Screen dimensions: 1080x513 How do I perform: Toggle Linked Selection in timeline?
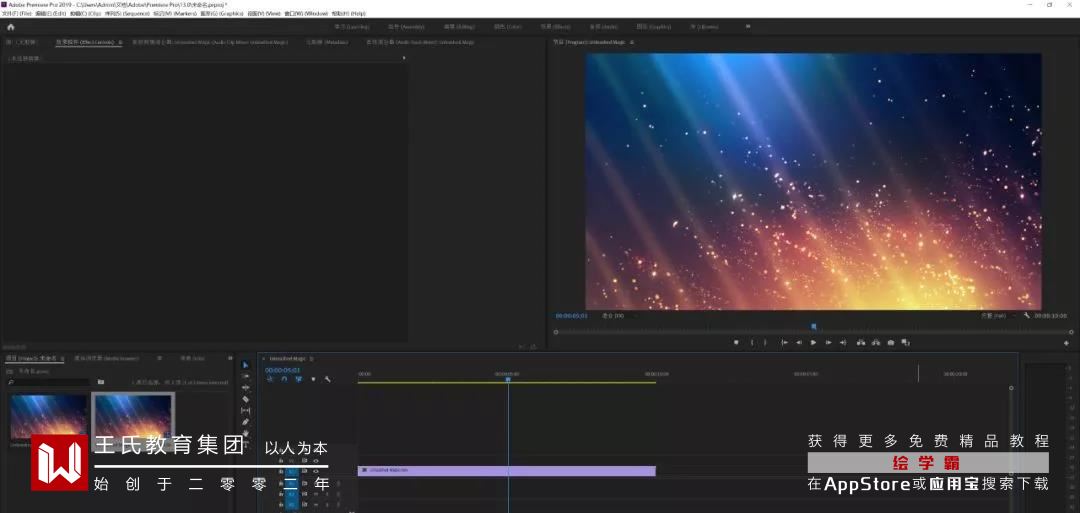pos(298,379)
